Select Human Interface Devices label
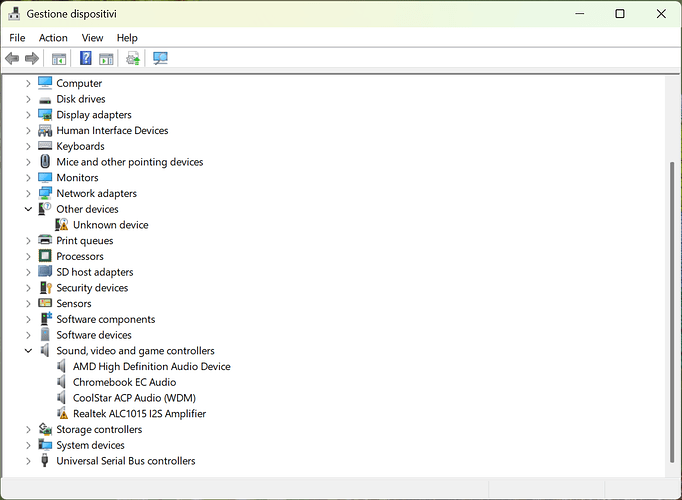 [112, 130]
